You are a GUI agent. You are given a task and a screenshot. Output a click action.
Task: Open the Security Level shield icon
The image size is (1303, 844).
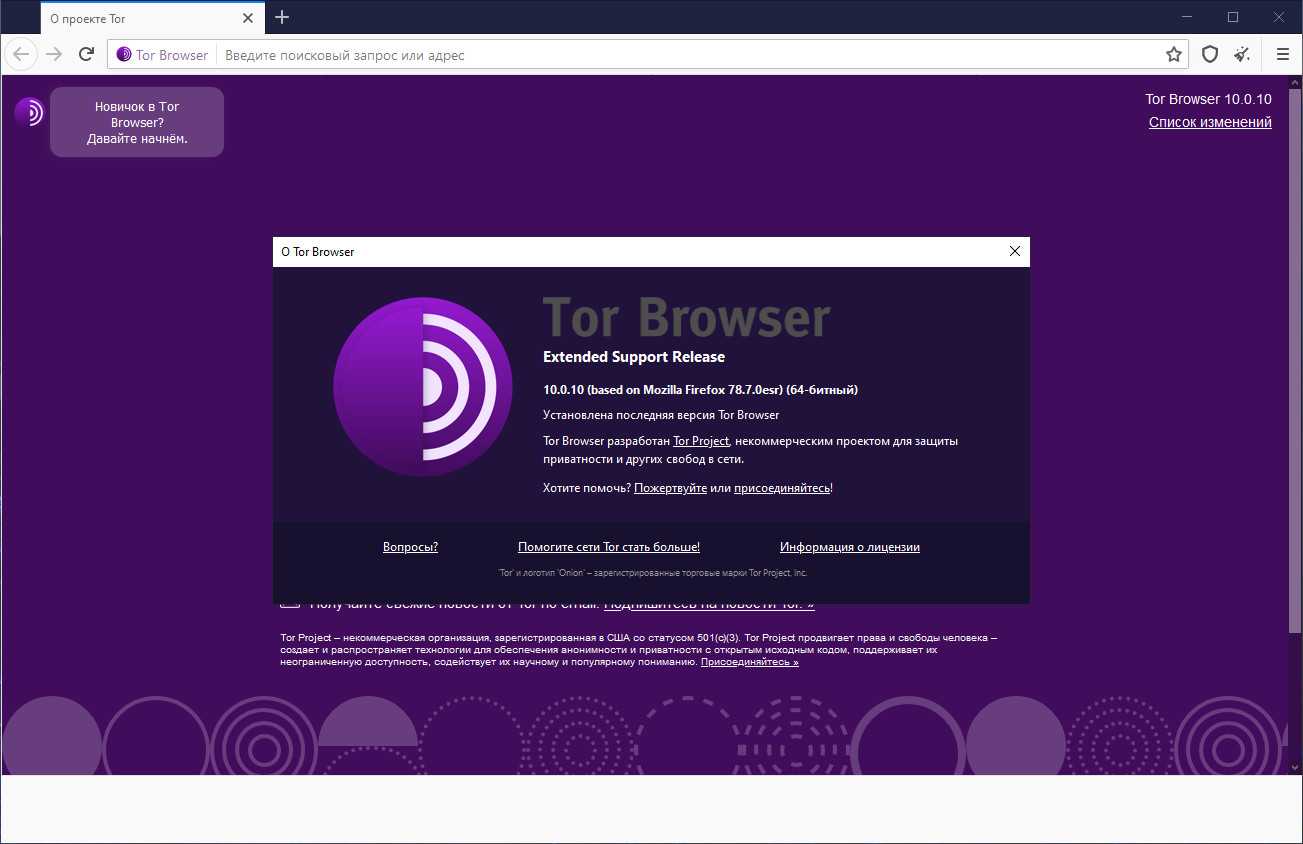pos(1210,55)
